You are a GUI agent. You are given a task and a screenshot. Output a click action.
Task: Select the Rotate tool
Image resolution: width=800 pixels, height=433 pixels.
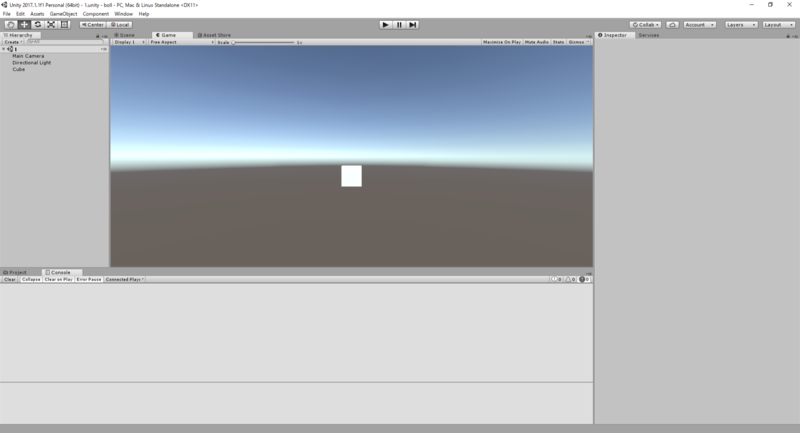(37, 24)
